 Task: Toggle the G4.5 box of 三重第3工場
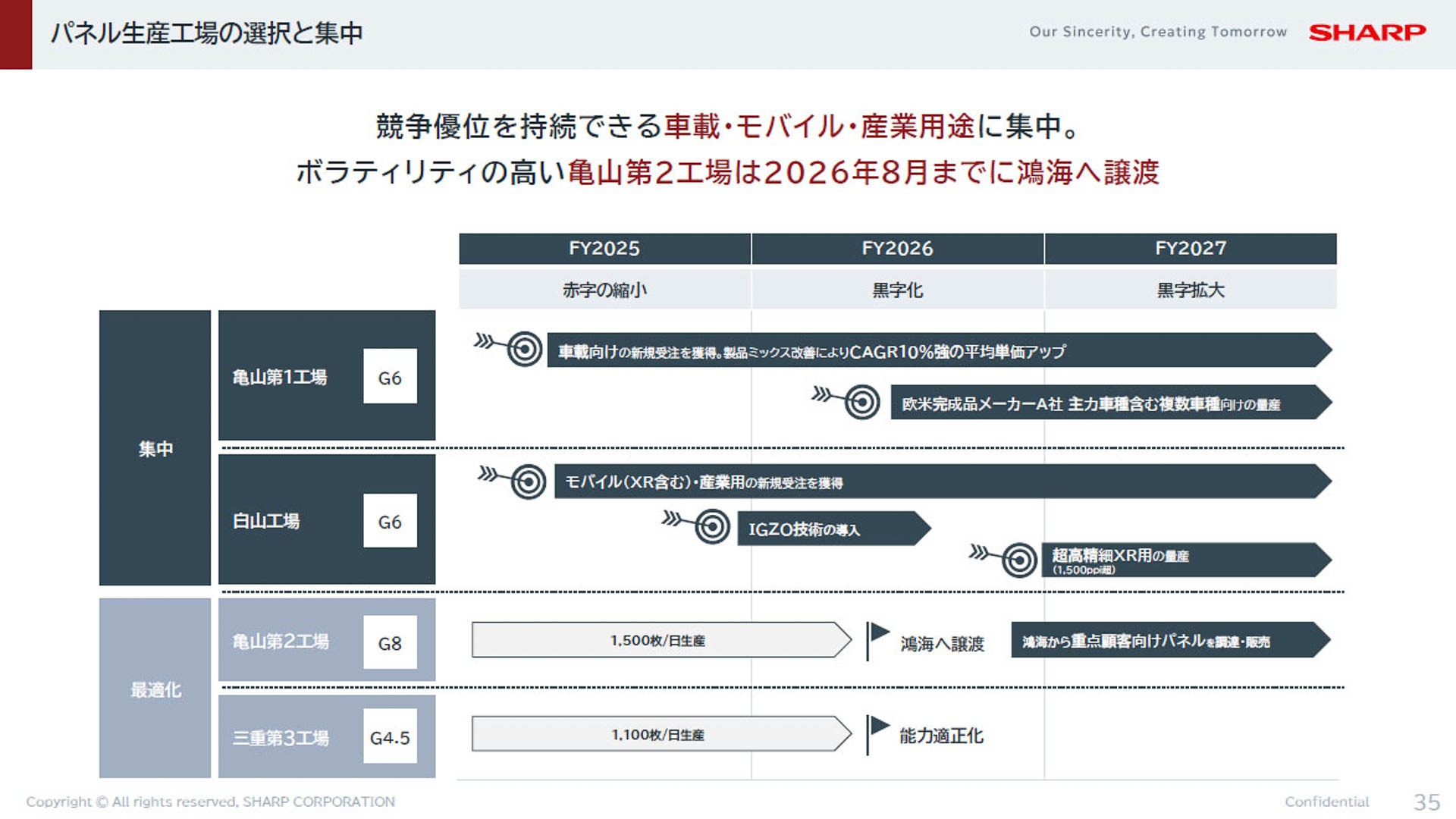click(391, 736)
